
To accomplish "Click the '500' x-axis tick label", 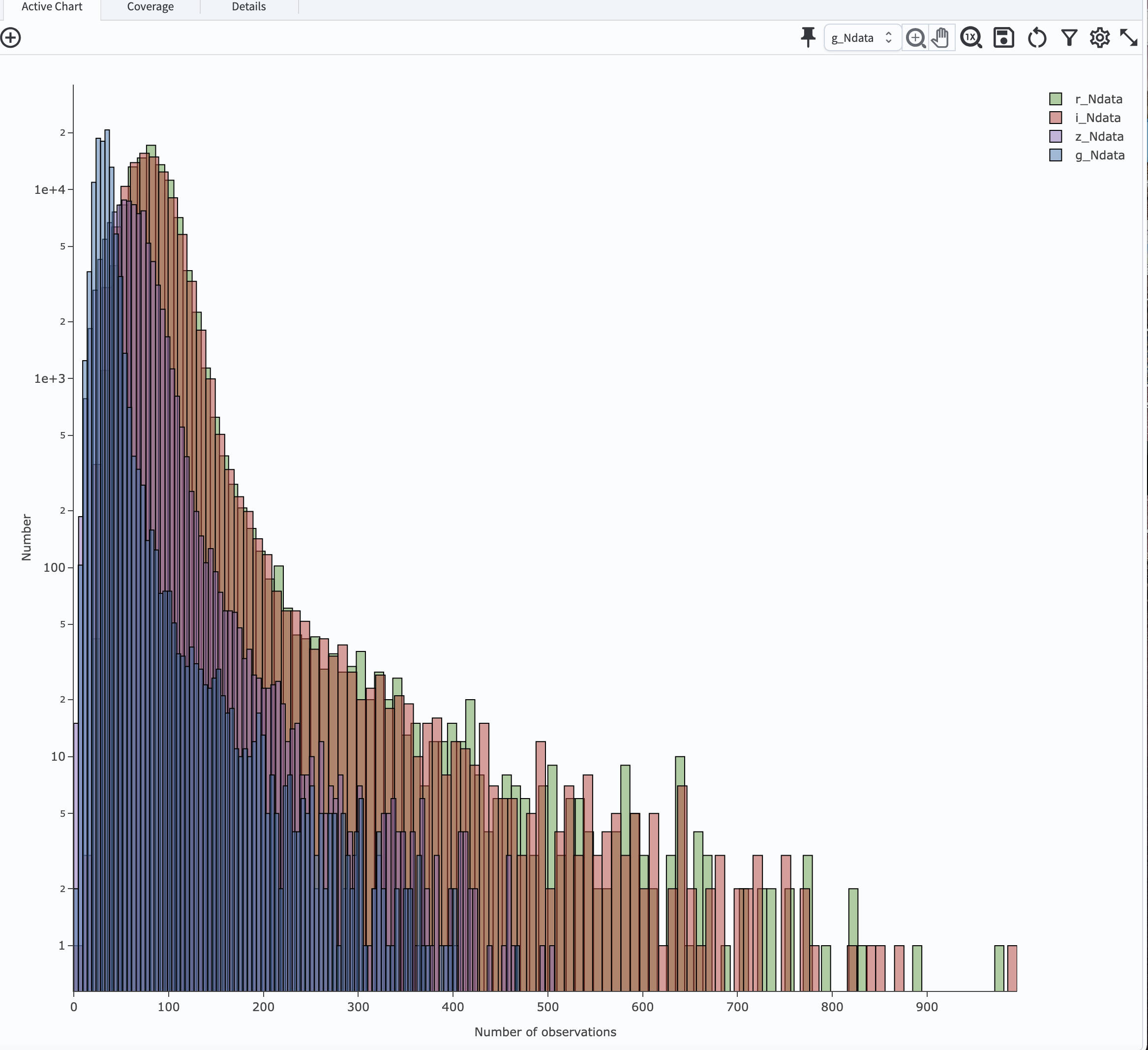I will point(548,1007).
